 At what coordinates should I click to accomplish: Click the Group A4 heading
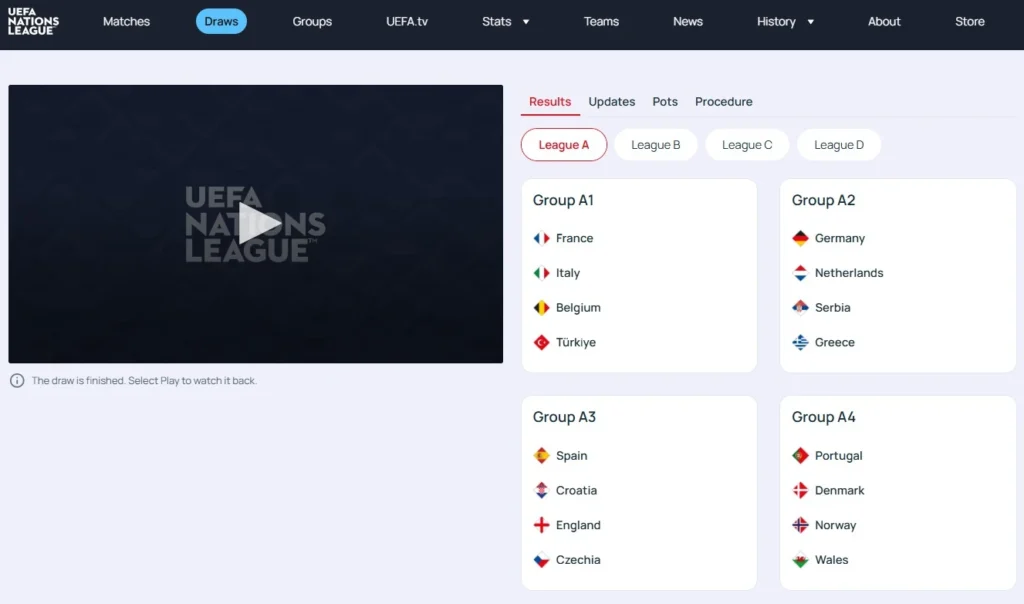(x=823, y=417)
